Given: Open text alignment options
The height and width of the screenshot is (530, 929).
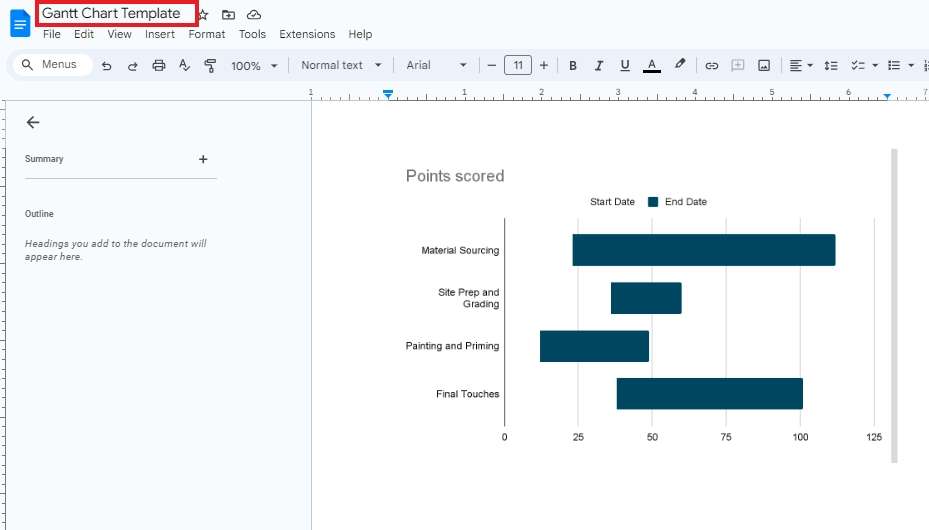Looking at the screenshot, I should click(800, 65).
